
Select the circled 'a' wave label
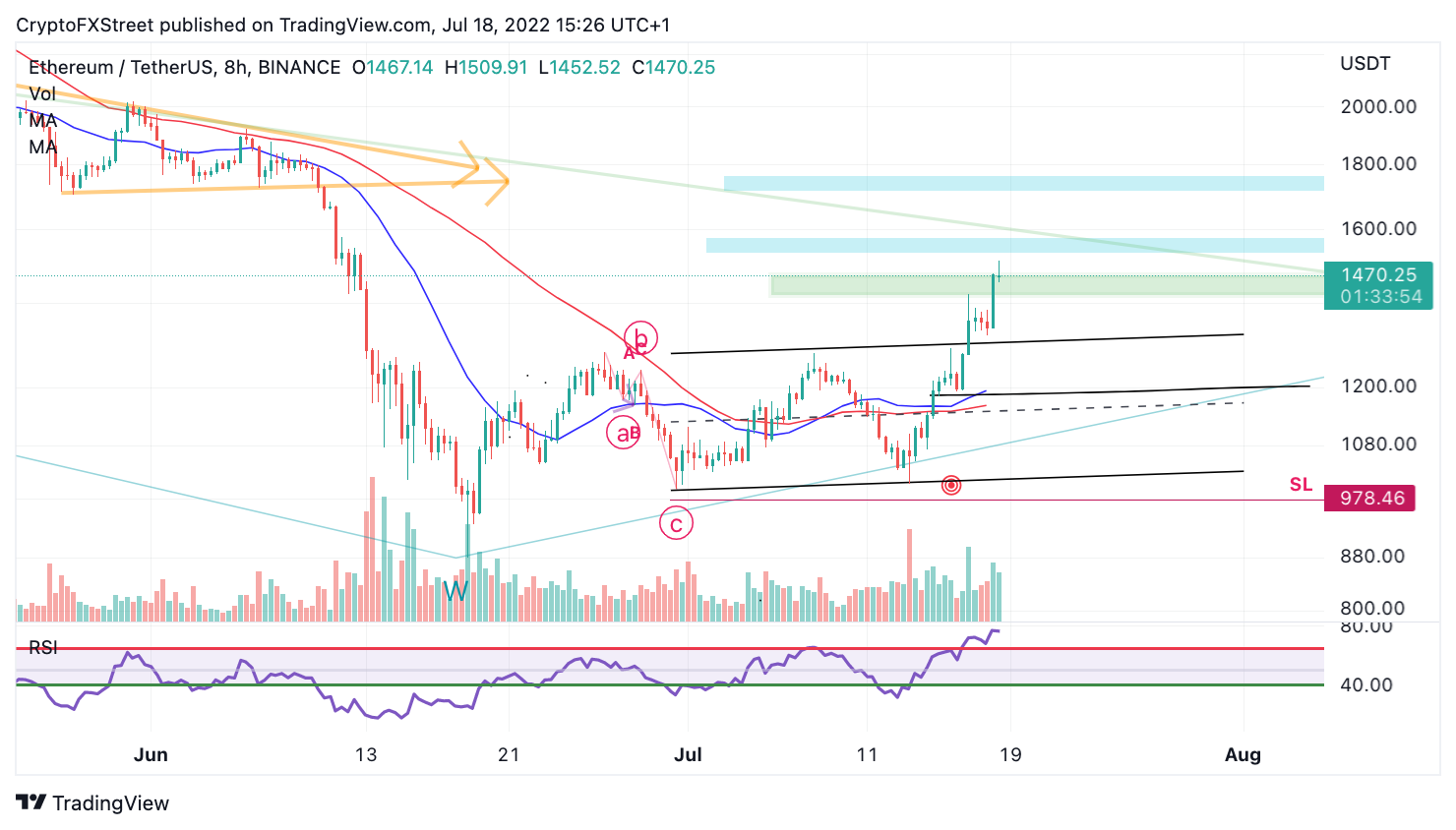(x=623, y=433)
